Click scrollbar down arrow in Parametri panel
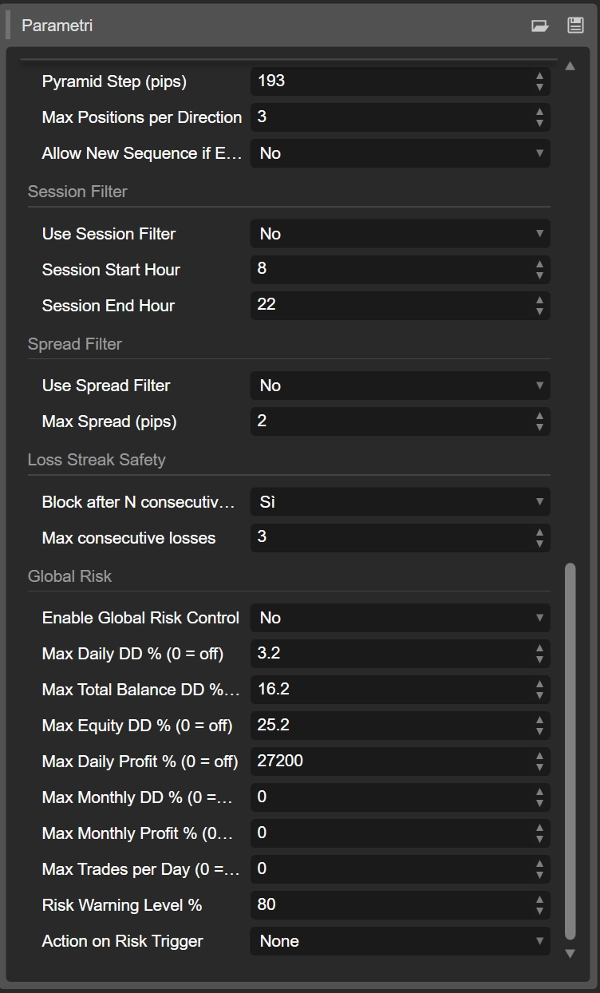This screenshot has width=600, height=993. click(570, 953)
